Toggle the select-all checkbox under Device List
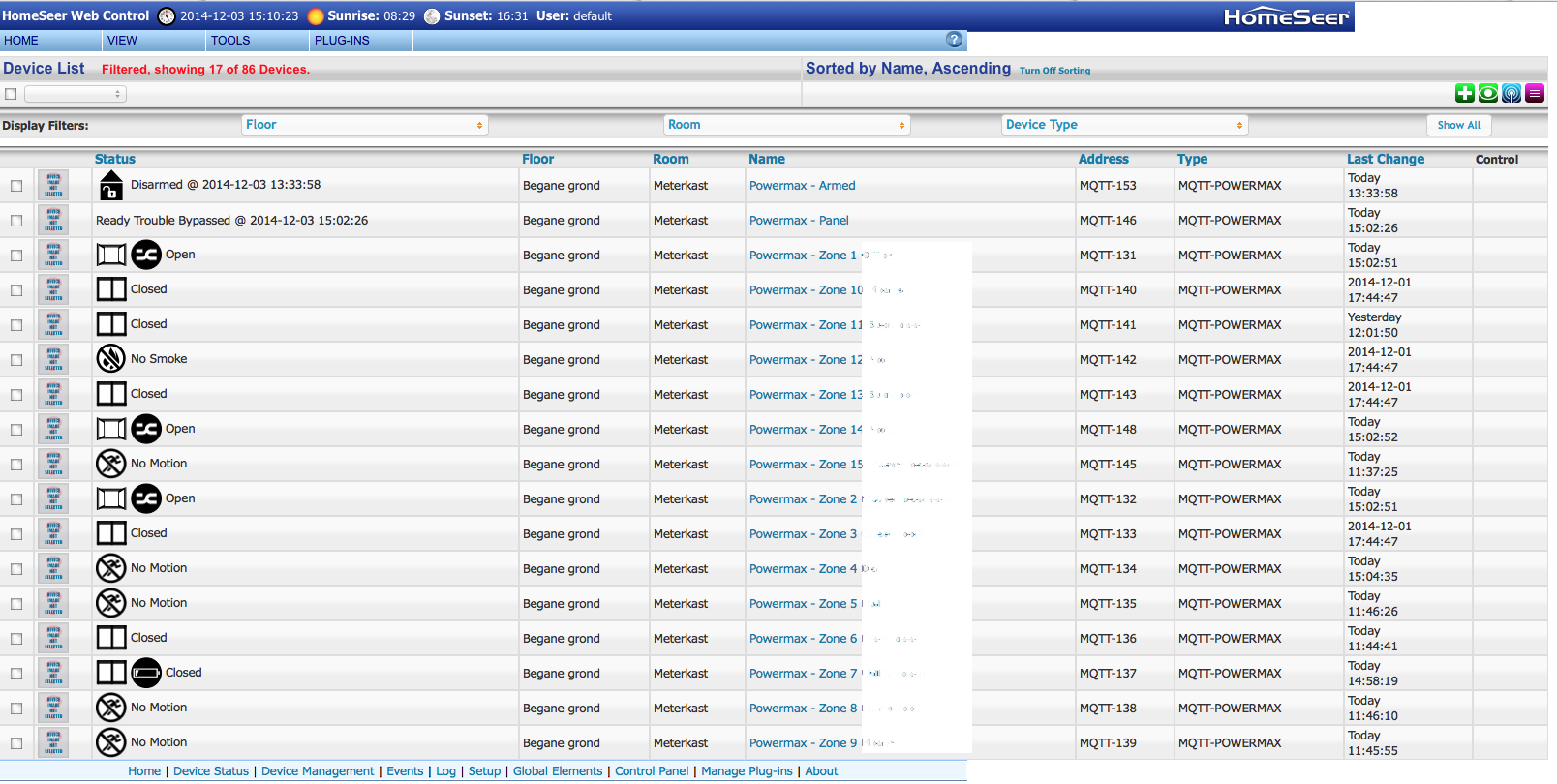The image size is (1557, 784). point(11,94)
